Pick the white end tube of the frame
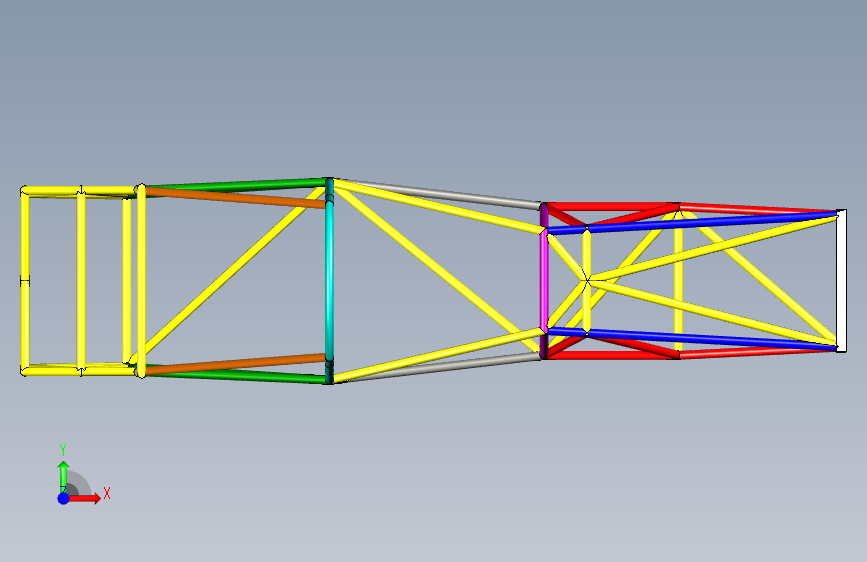 (x=841, y=280)
